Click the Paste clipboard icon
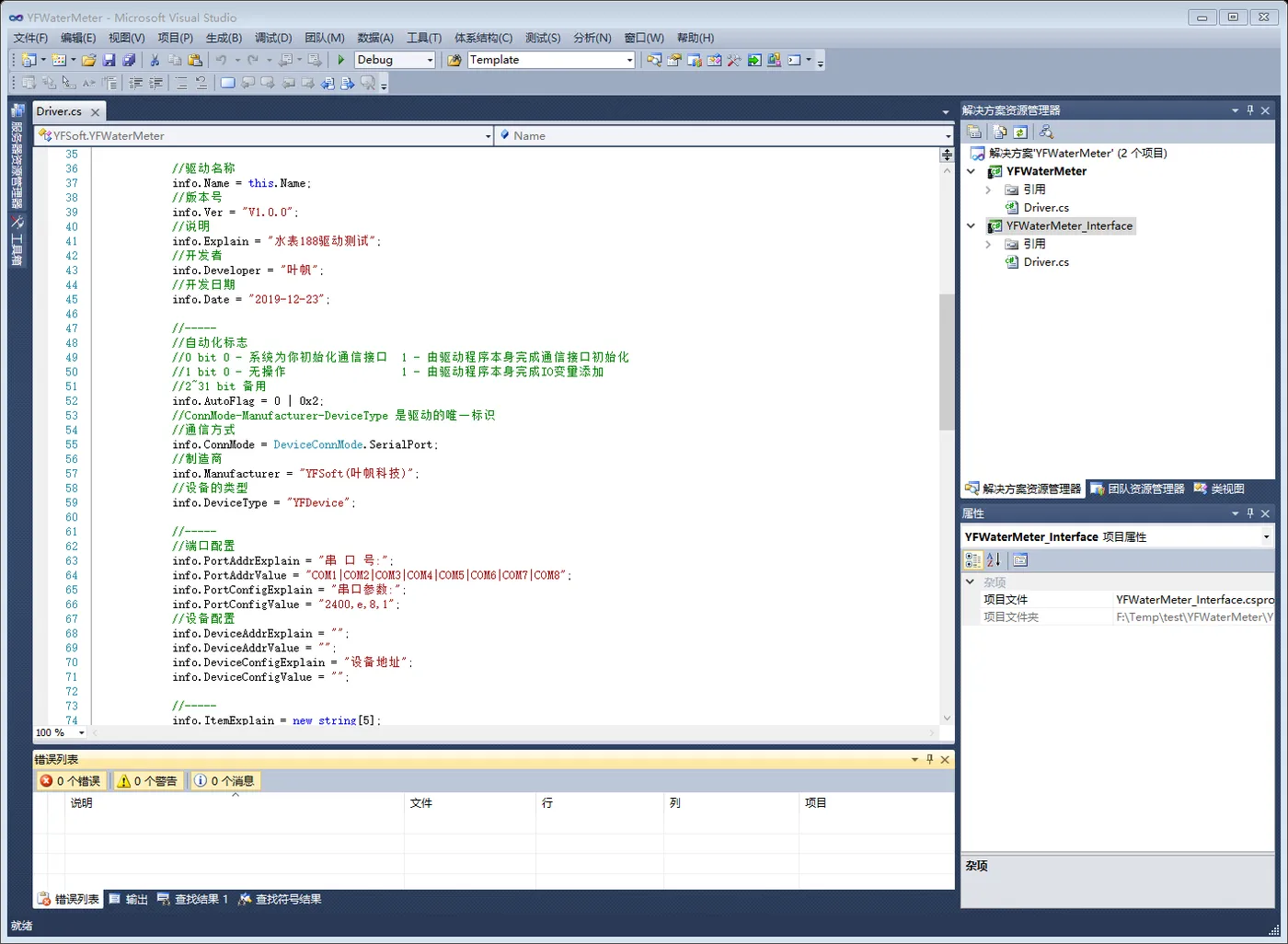This screenshot has width=1288, height=944. [195, 60]
